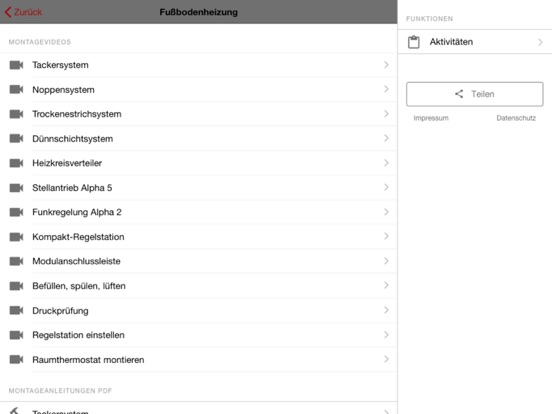Select the Raumthermostat montieren entry
This screenshot has height=414, width=552.
coord(199,359)
